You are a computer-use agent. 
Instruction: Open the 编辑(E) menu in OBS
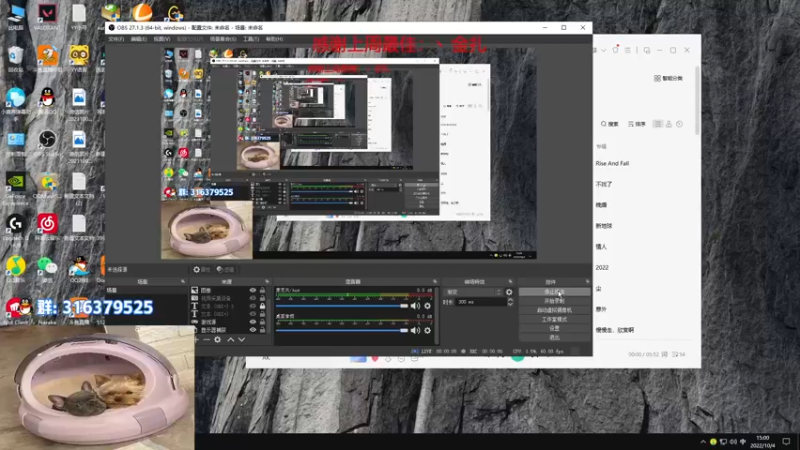click(x=139, y=39)
